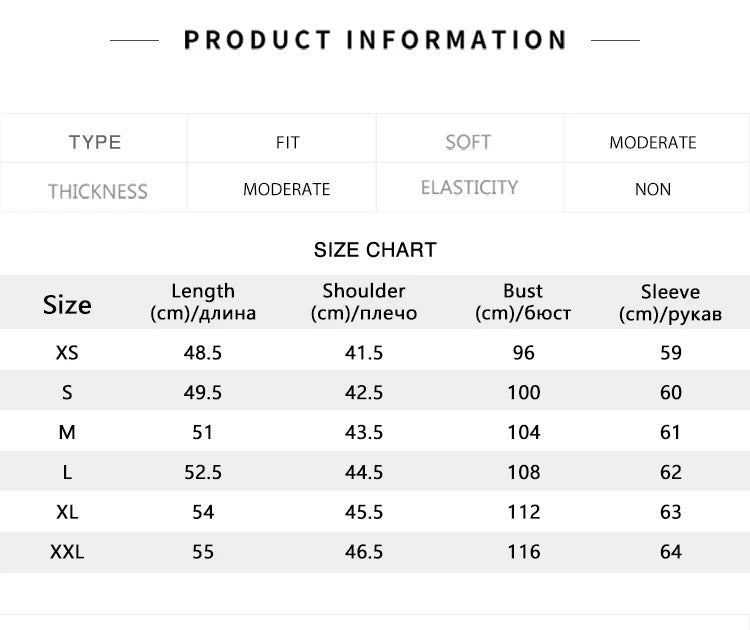This screenshot has width=750, height=630.
Task: Select the M size row label
Action: click(x=67, y=432)
